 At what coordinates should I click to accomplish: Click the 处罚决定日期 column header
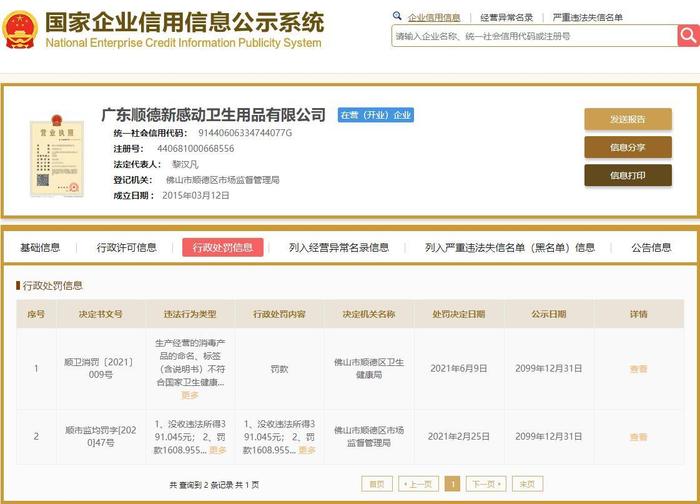[x=458, y=314]
